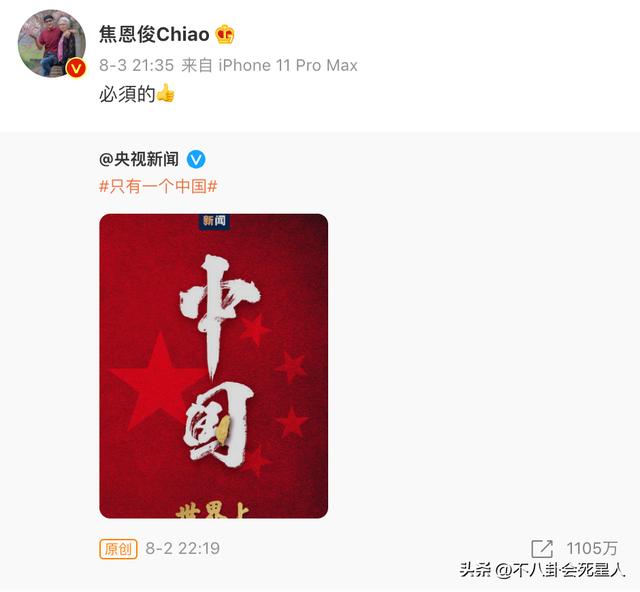This screenshot has height=592, width=640.
Task: Open the 焦恩俊Chiao username link
Action: [154, 34]
